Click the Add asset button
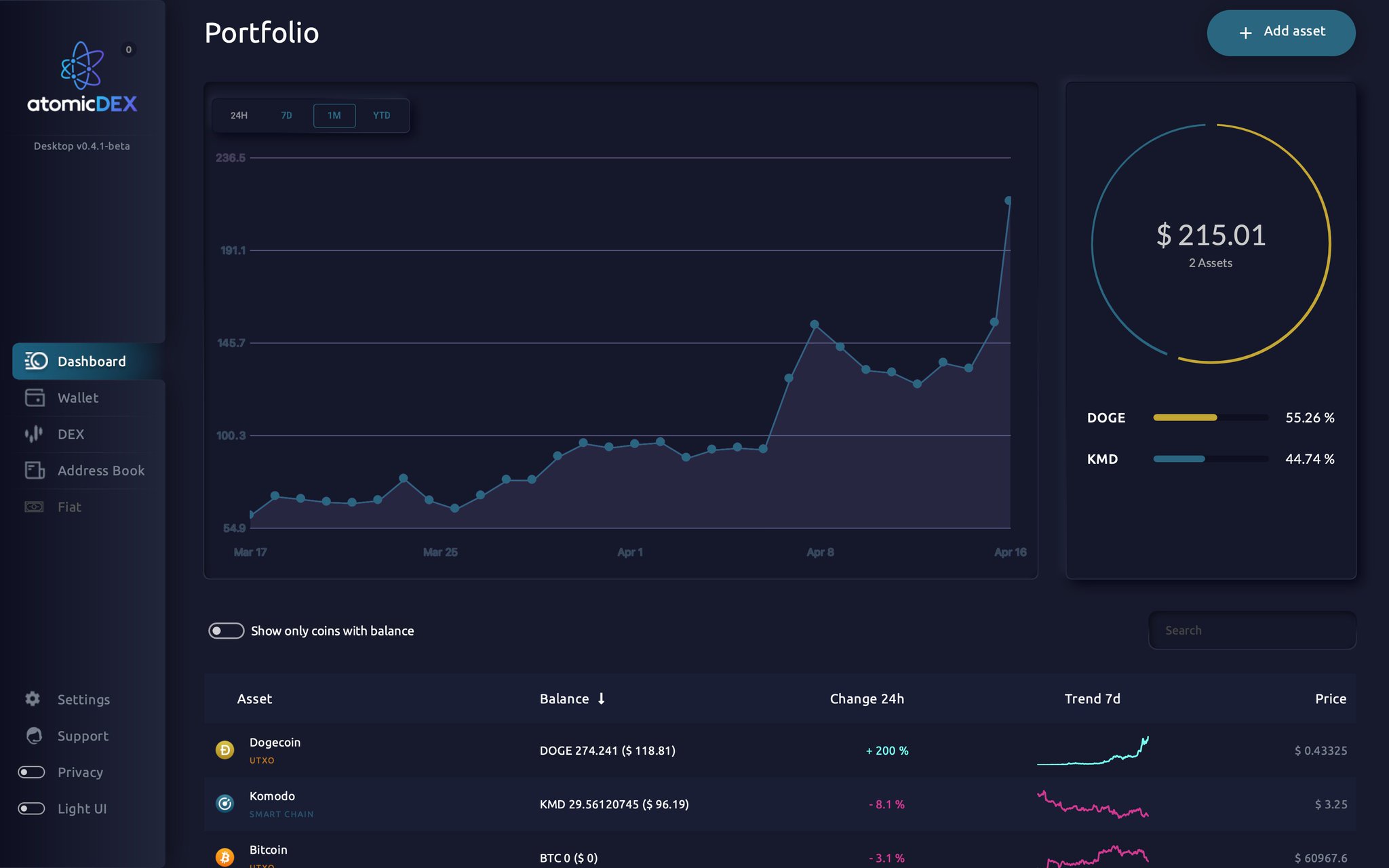This screenshot has height=868, width=1389. [1280, 33]
